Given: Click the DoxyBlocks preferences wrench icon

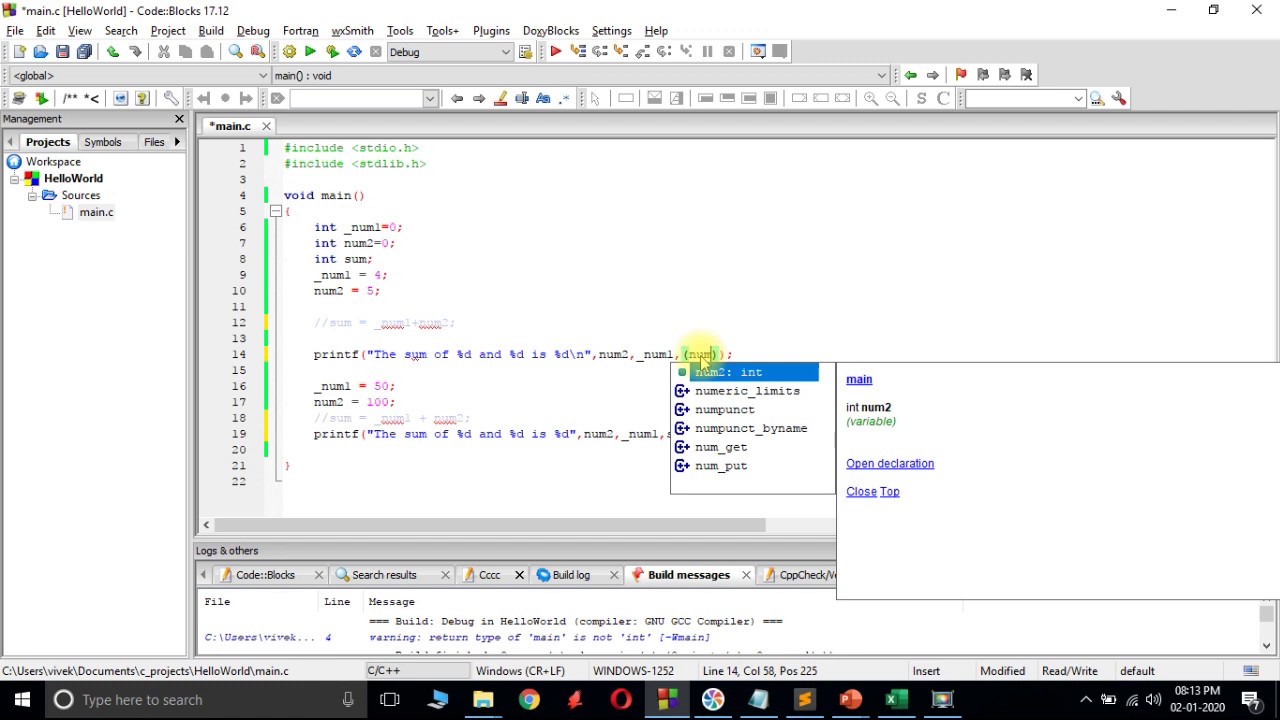Looking at the screenshot, I should point(171,98).
